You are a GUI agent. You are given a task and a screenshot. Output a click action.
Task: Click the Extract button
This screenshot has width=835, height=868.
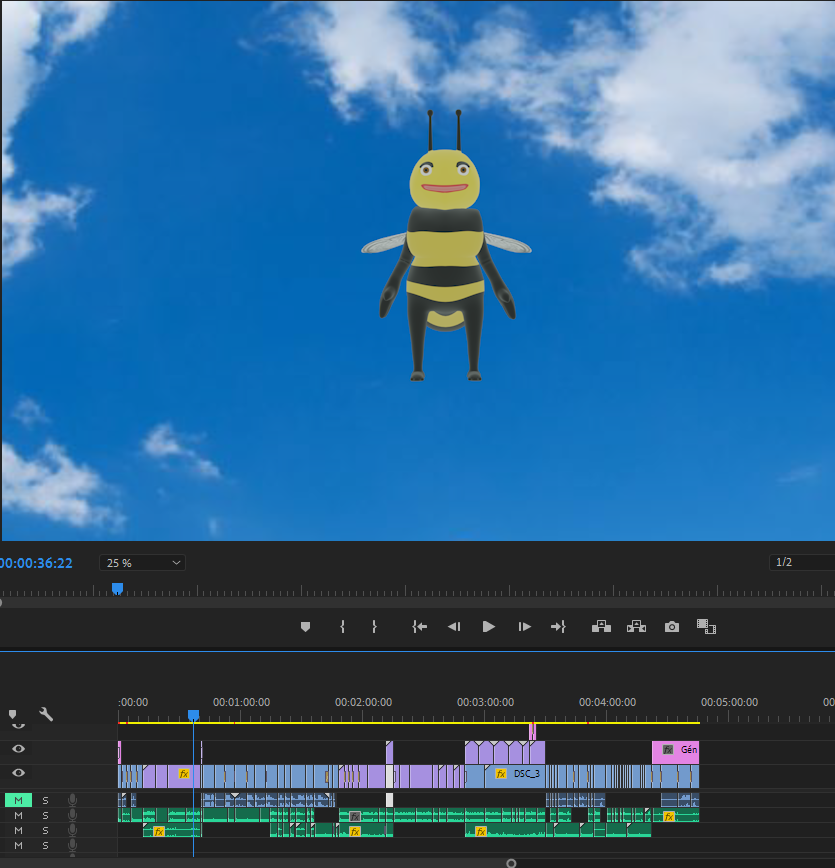[x=636, y=627]
